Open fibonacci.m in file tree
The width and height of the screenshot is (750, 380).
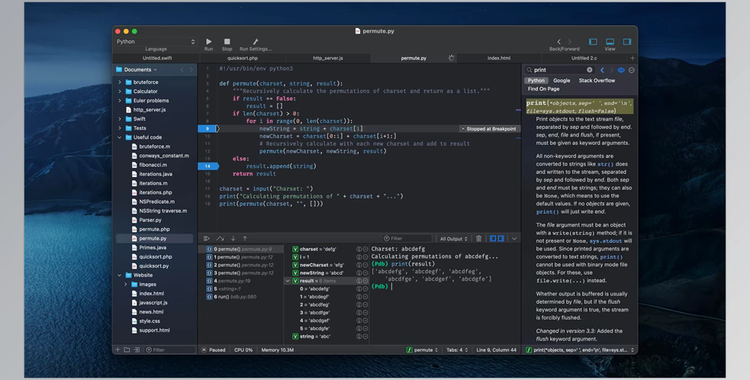pos(153,165)
